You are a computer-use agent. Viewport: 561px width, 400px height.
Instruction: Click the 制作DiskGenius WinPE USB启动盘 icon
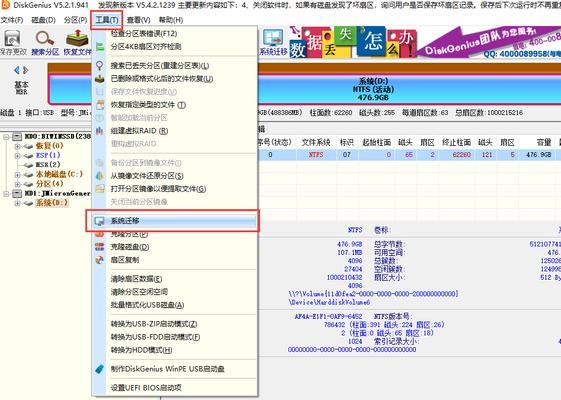pos(100,369)
